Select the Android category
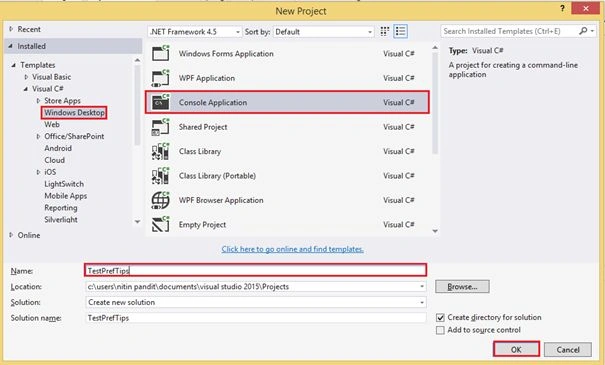 click(58, 148)
